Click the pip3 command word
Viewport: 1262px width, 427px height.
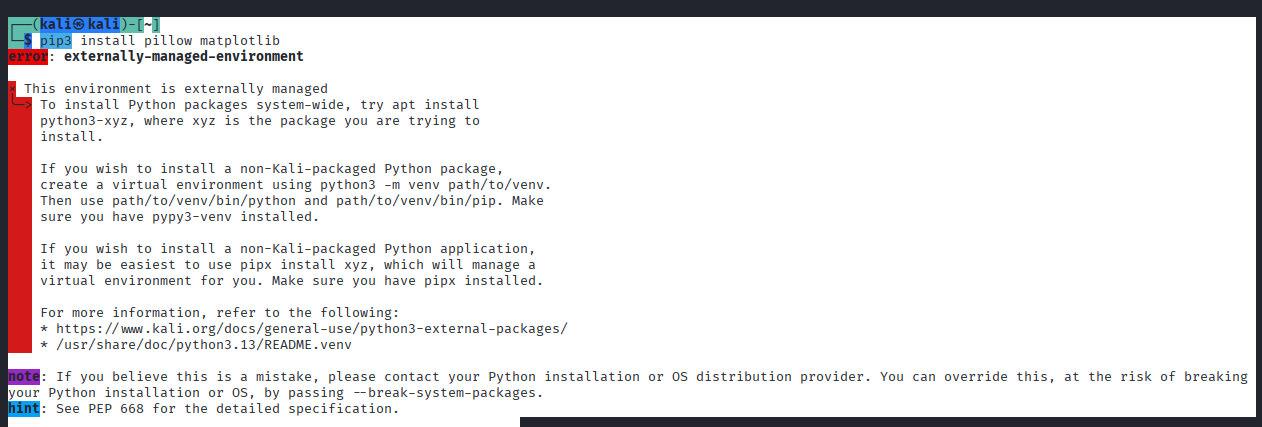coord(56,40)
